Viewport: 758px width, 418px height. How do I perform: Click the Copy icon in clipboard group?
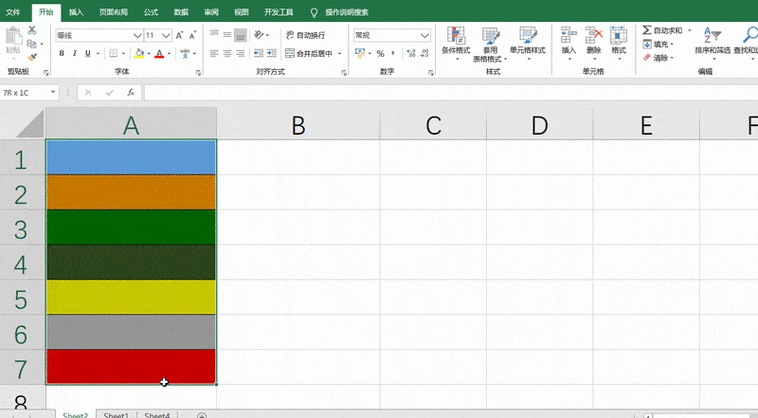point(32,44)
